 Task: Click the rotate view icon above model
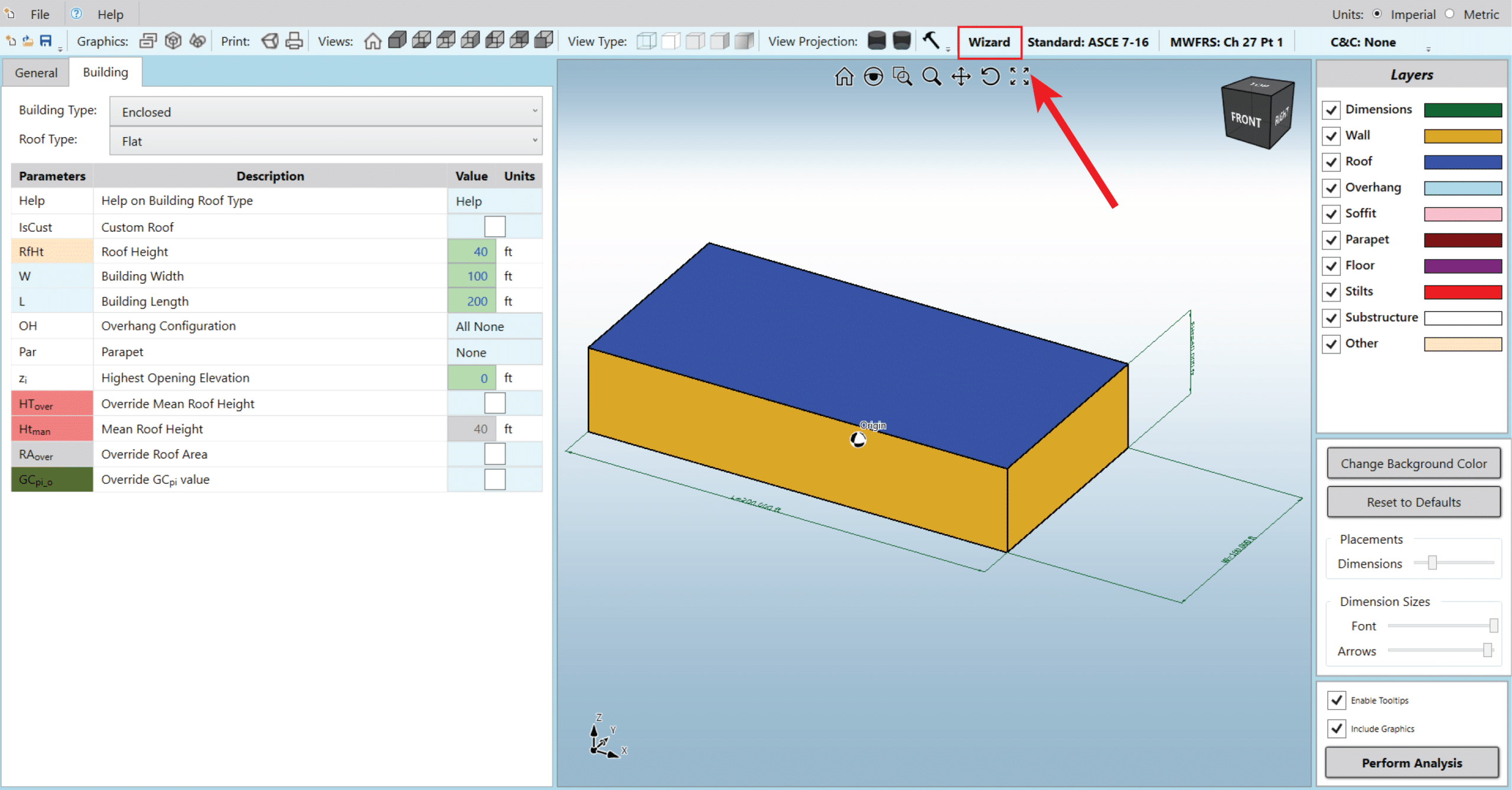990,76
